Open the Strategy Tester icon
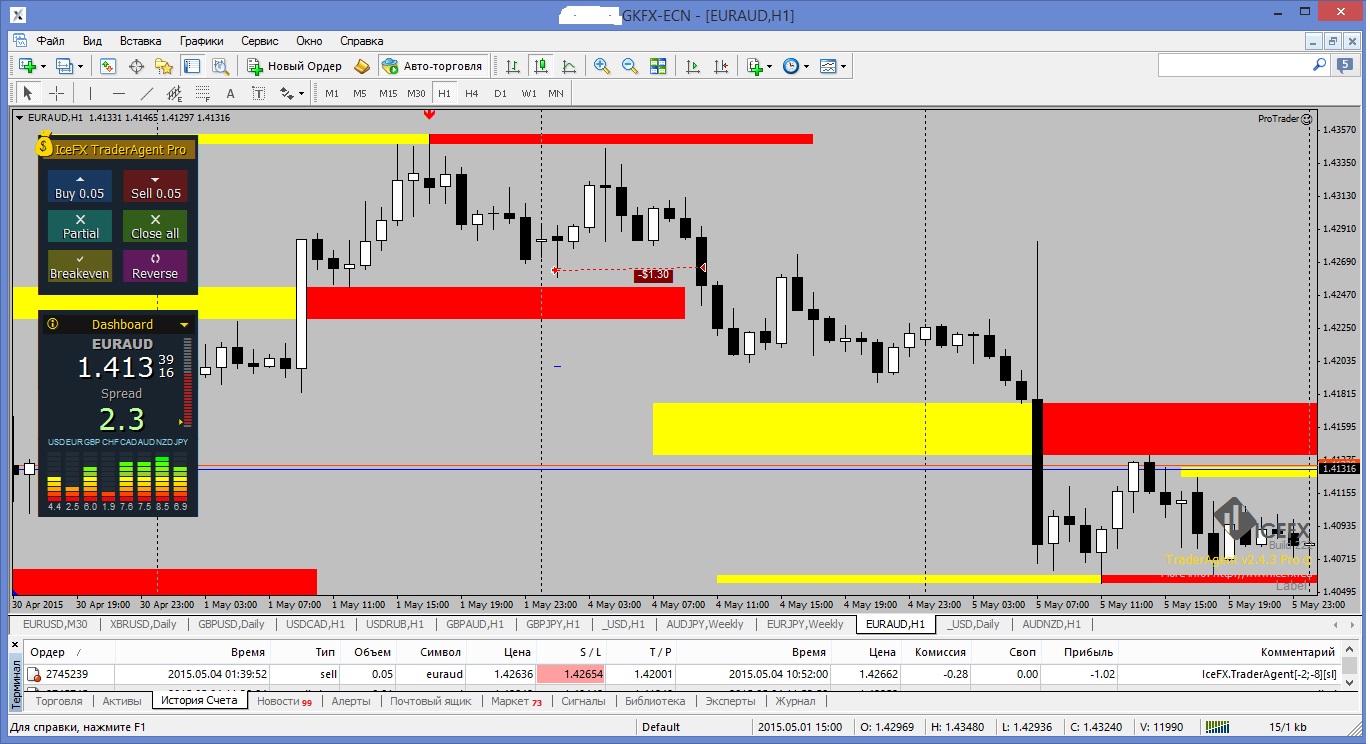The width and height of the screenshot is (1370, 744). [222, 66]
